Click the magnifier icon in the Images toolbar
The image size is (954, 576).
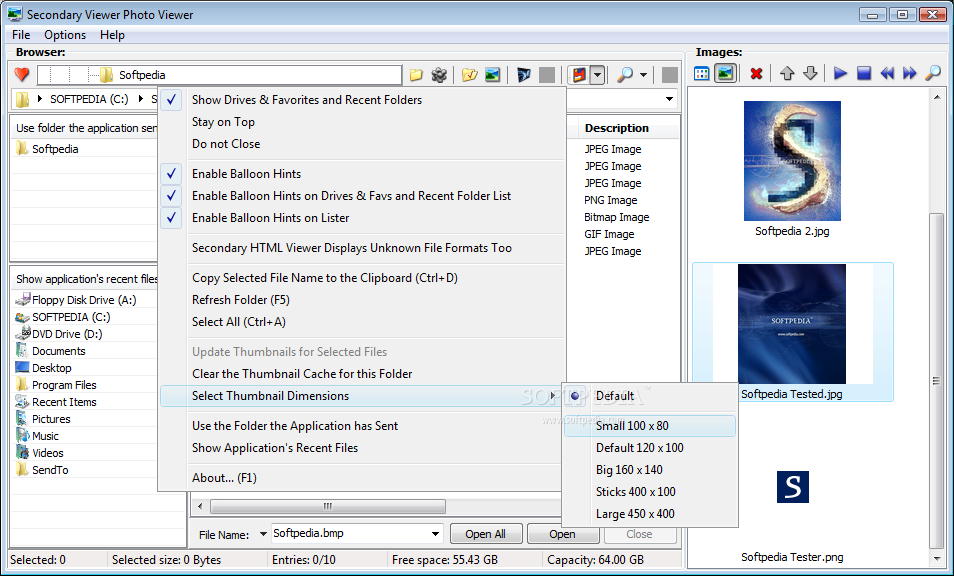coord(933,74)
